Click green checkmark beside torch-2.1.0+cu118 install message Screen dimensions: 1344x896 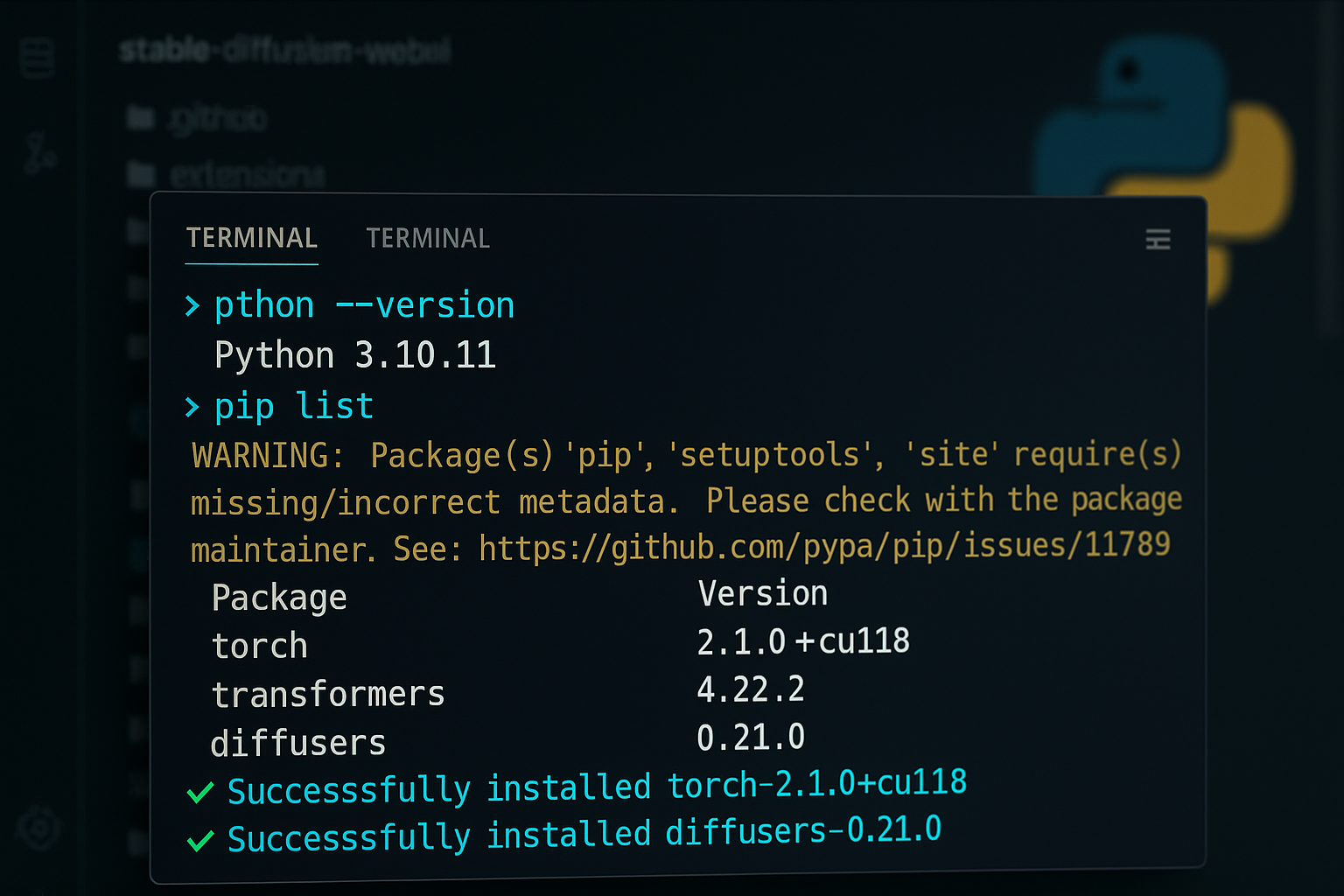click(200, 793)
